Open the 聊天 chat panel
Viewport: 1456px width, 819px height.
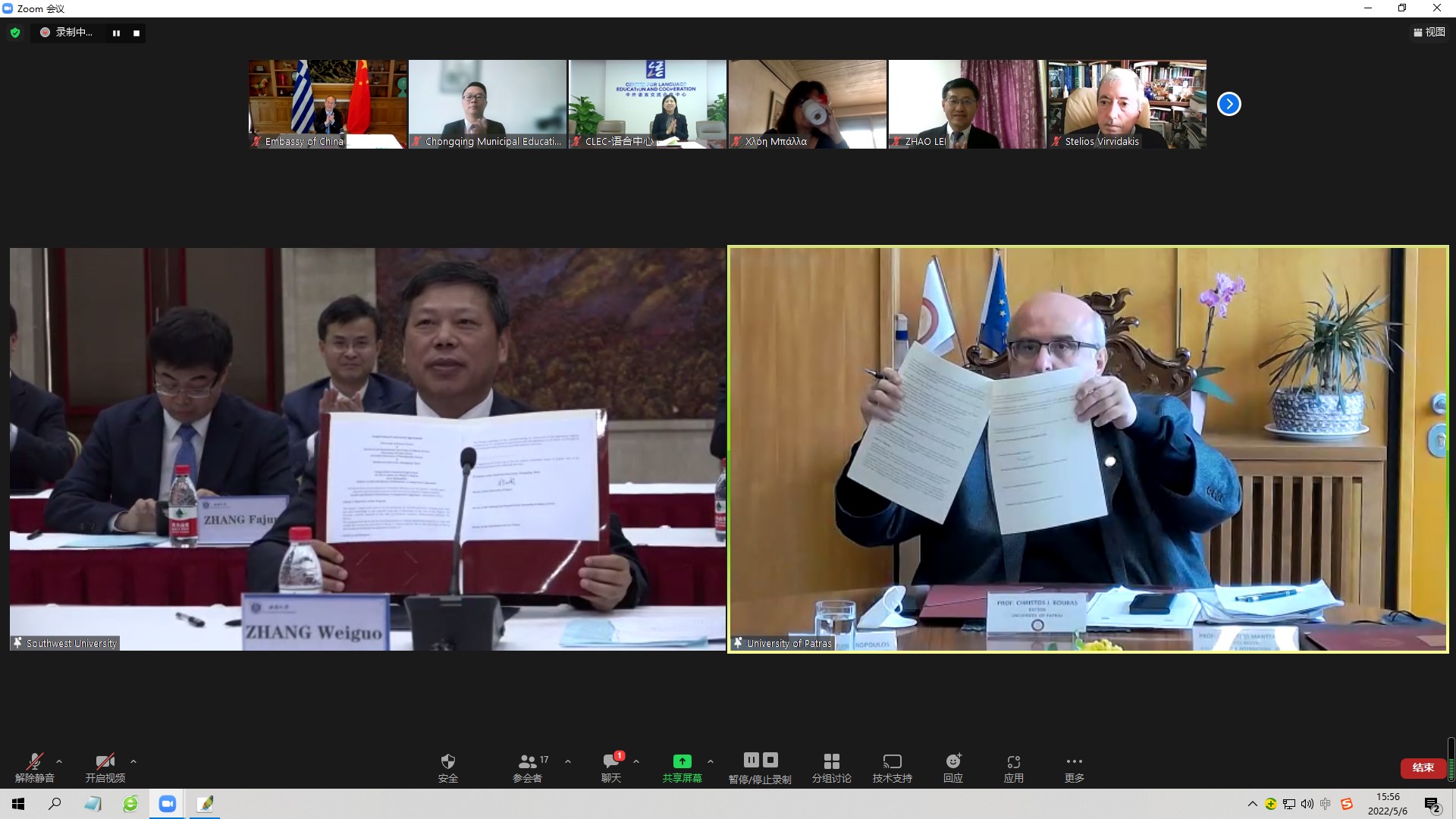[611, 767]
